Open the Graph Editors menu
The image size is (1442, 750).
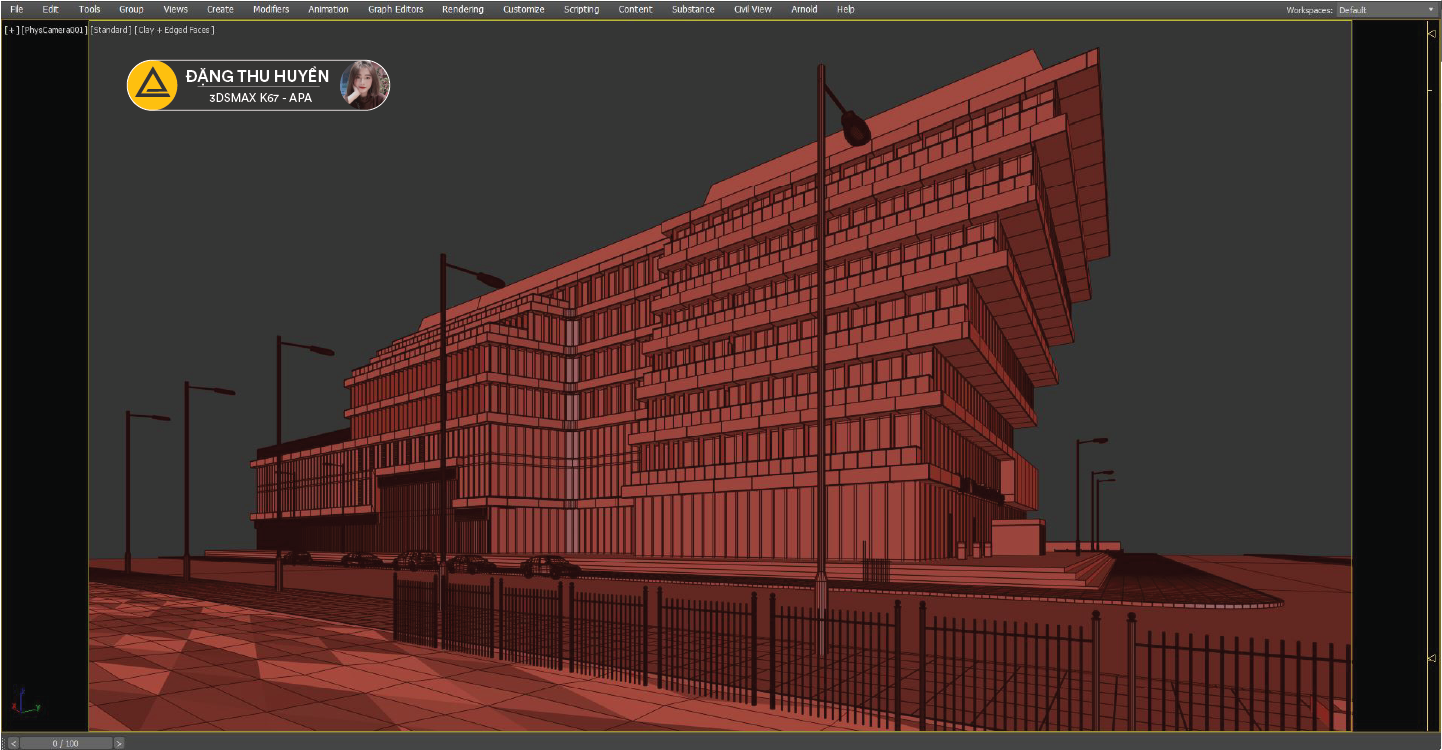(395, 10)
